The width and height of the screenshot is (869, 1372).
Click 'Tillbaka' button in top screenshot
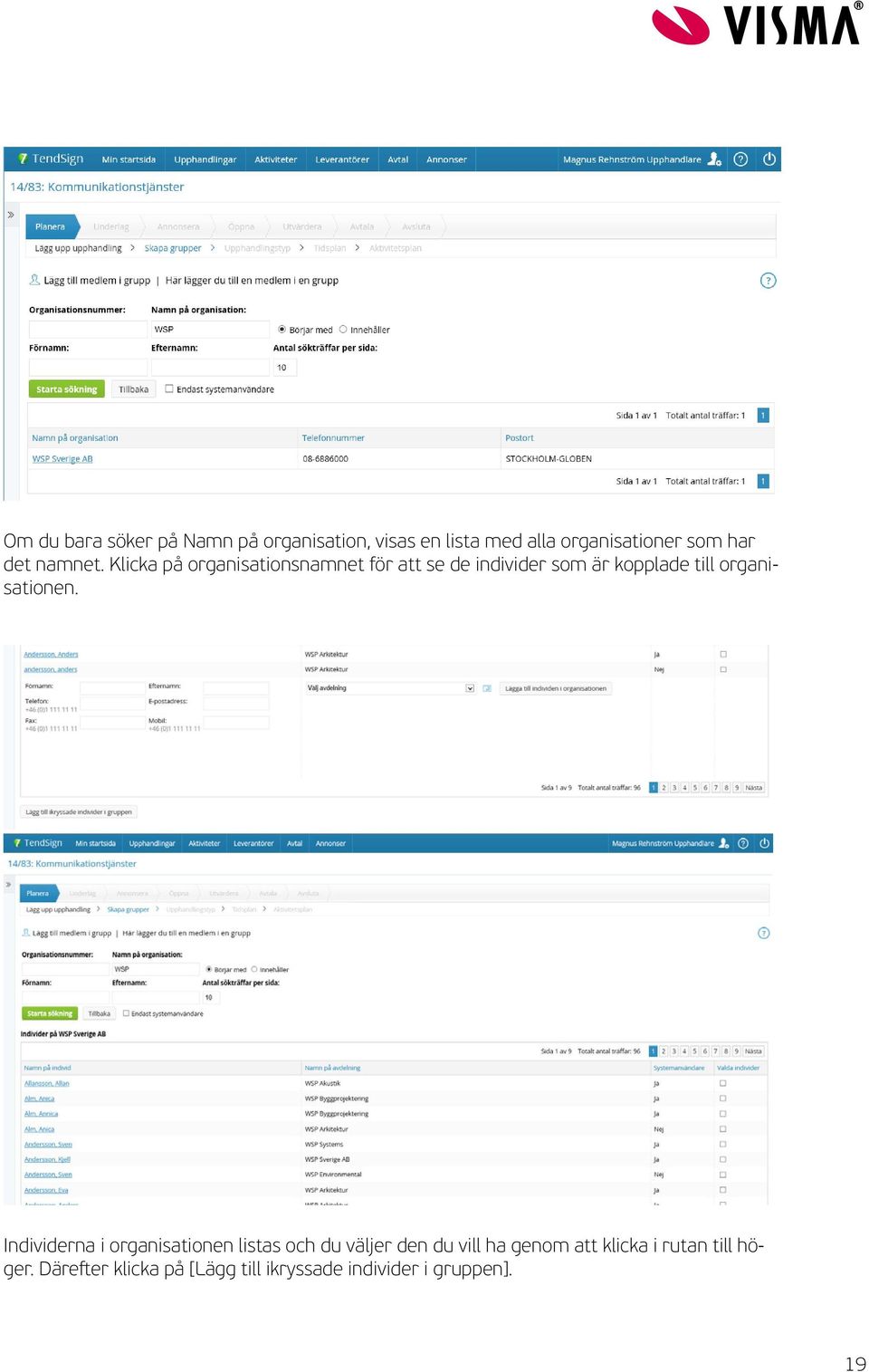(134, 389)
